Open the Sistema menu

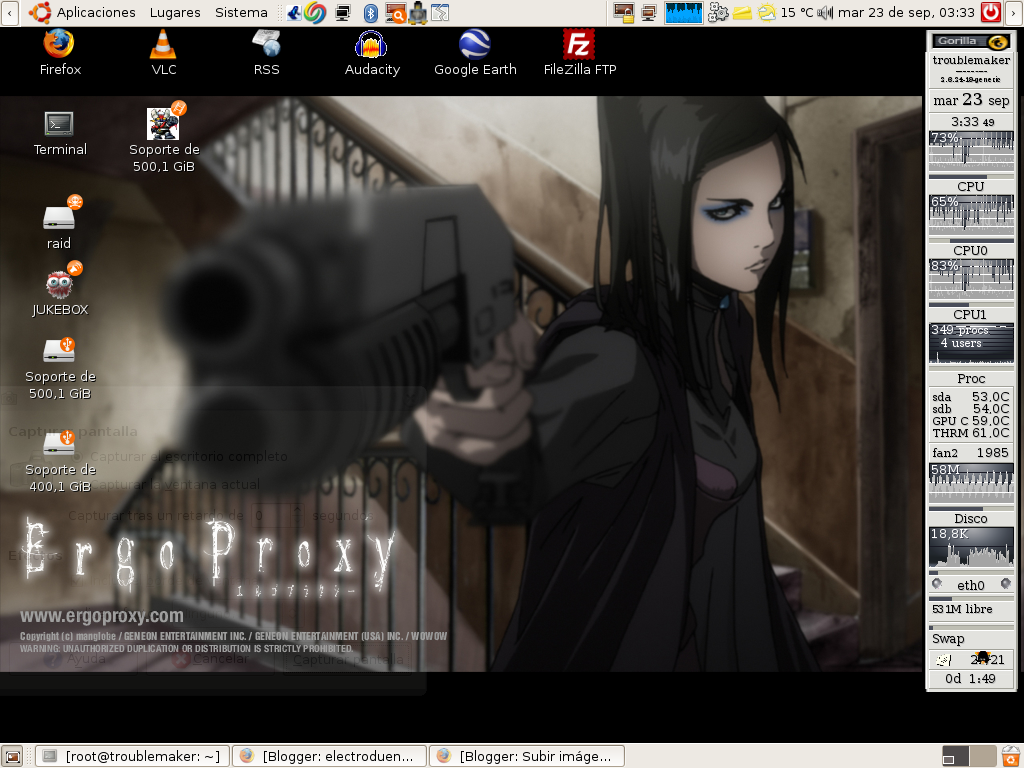[241, 12]
